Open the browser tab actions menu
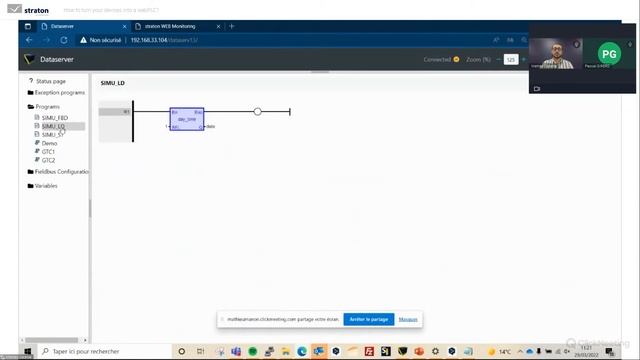 (x=28, y=26)
